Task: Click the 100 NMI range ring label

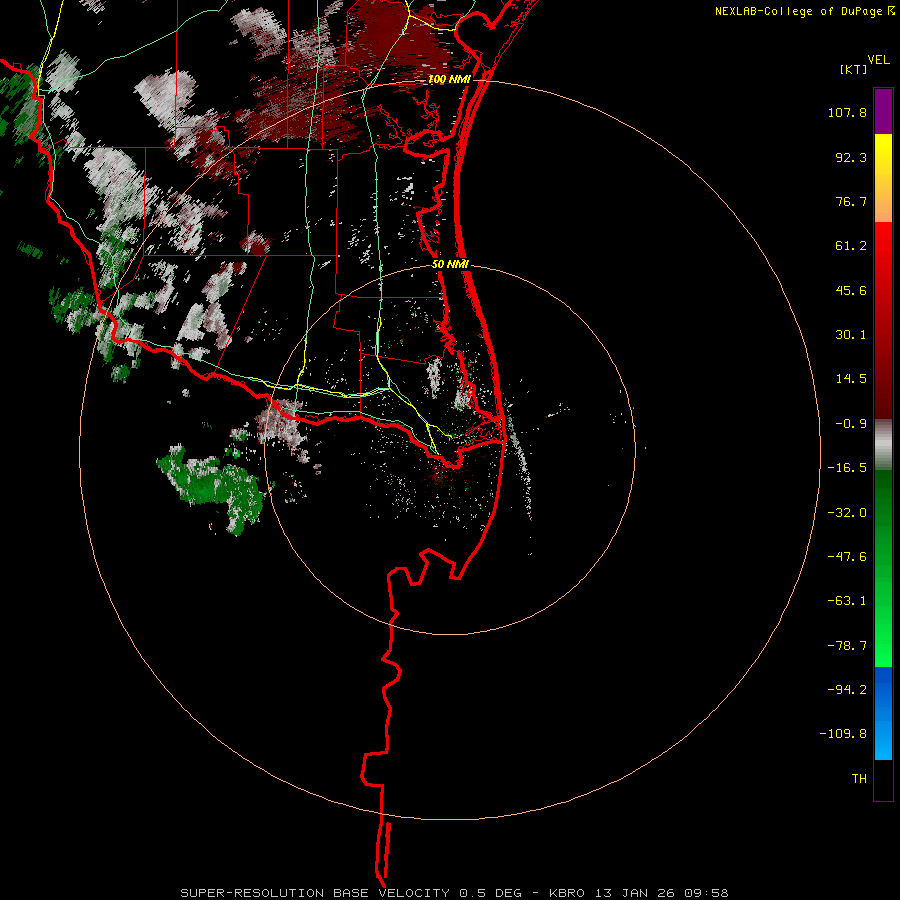Action: 449,79
